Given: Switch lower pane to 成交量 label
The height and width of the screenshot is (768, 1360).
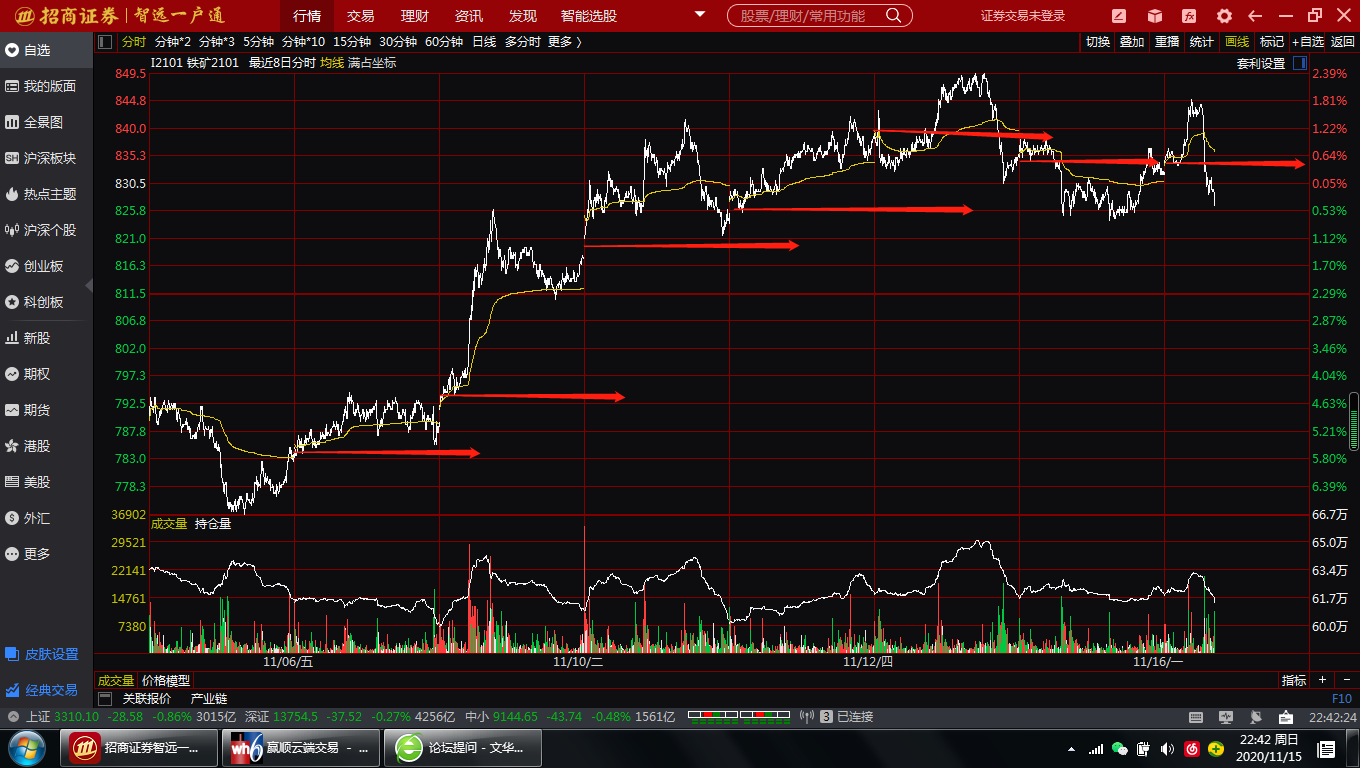Looking at the screenshot, I should 169,523.
